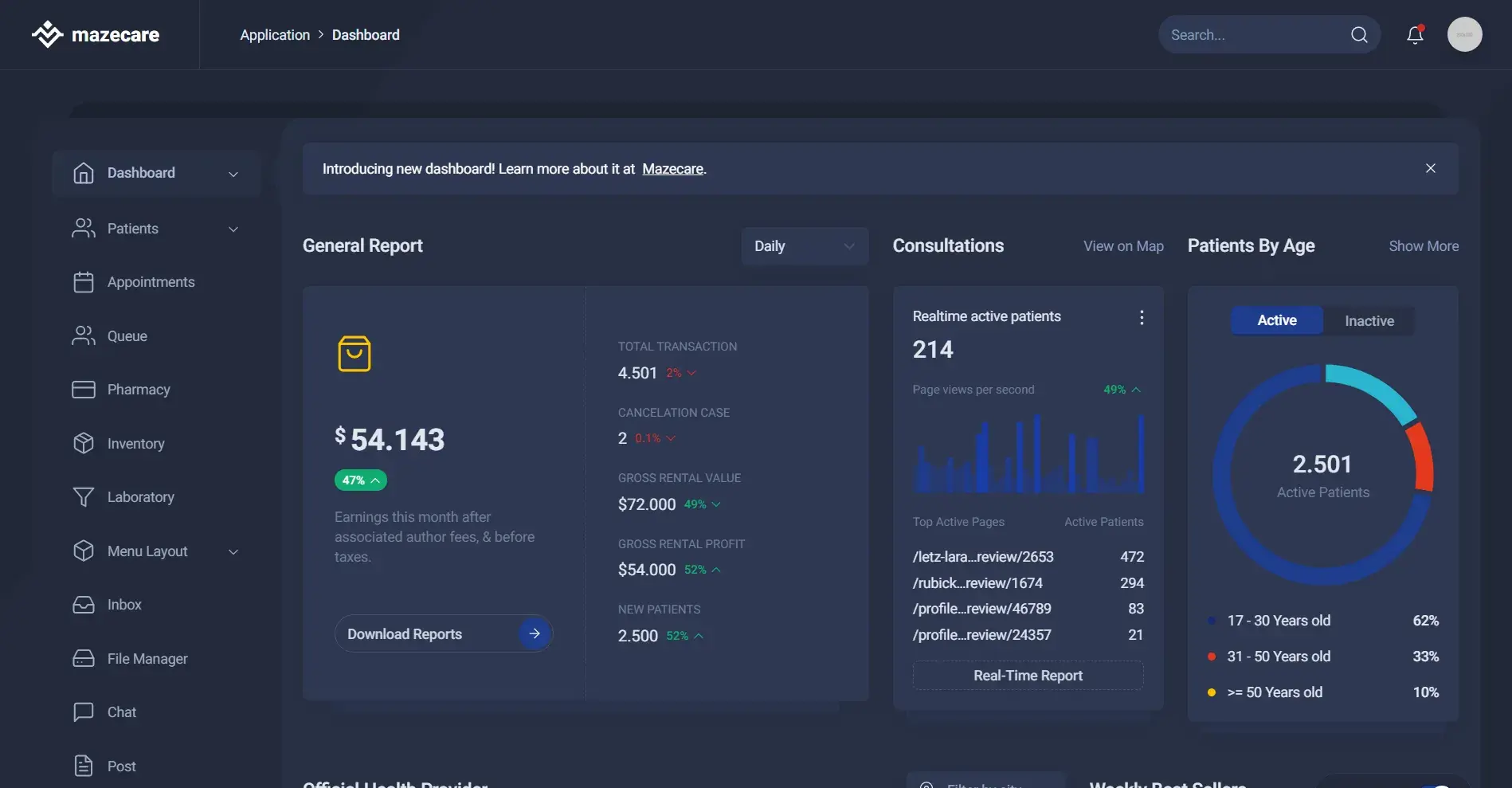Expand the Patients sidebar submenu
Image resolution: width=1512 pixels, height=788 pixels.
tap(233, 229)
